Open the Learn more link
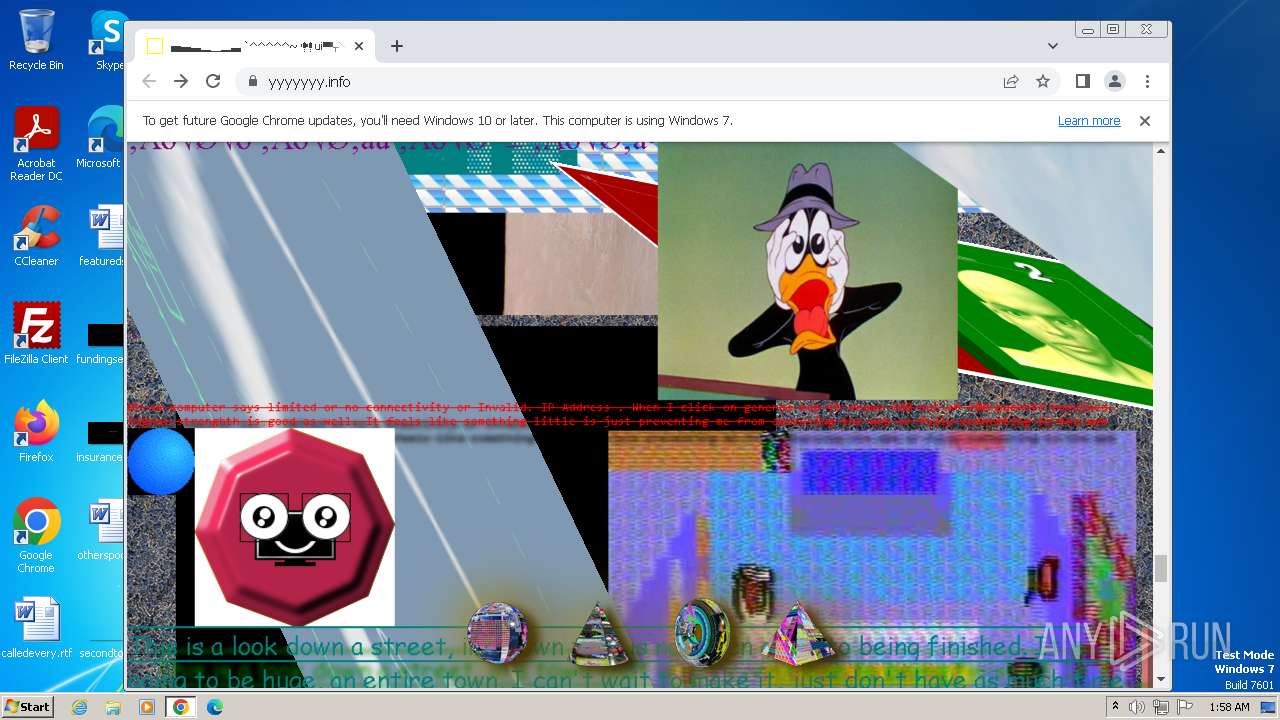1280x720 pixels. pyautogui.click(x=1089, y=121)
